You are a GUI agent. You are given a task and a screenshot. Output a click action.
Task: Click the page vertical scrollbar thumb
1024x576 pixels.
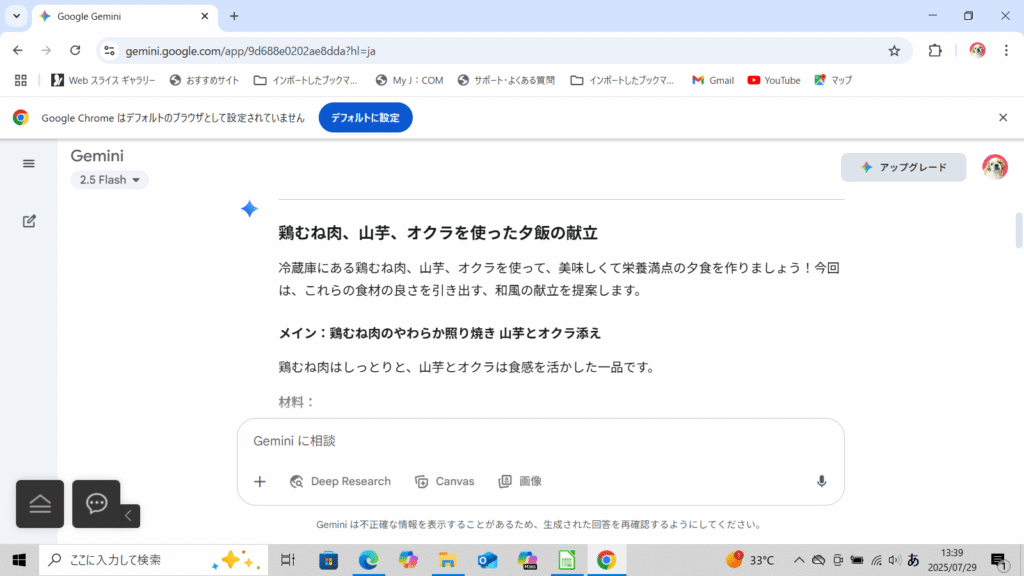tap(1018, 231)
